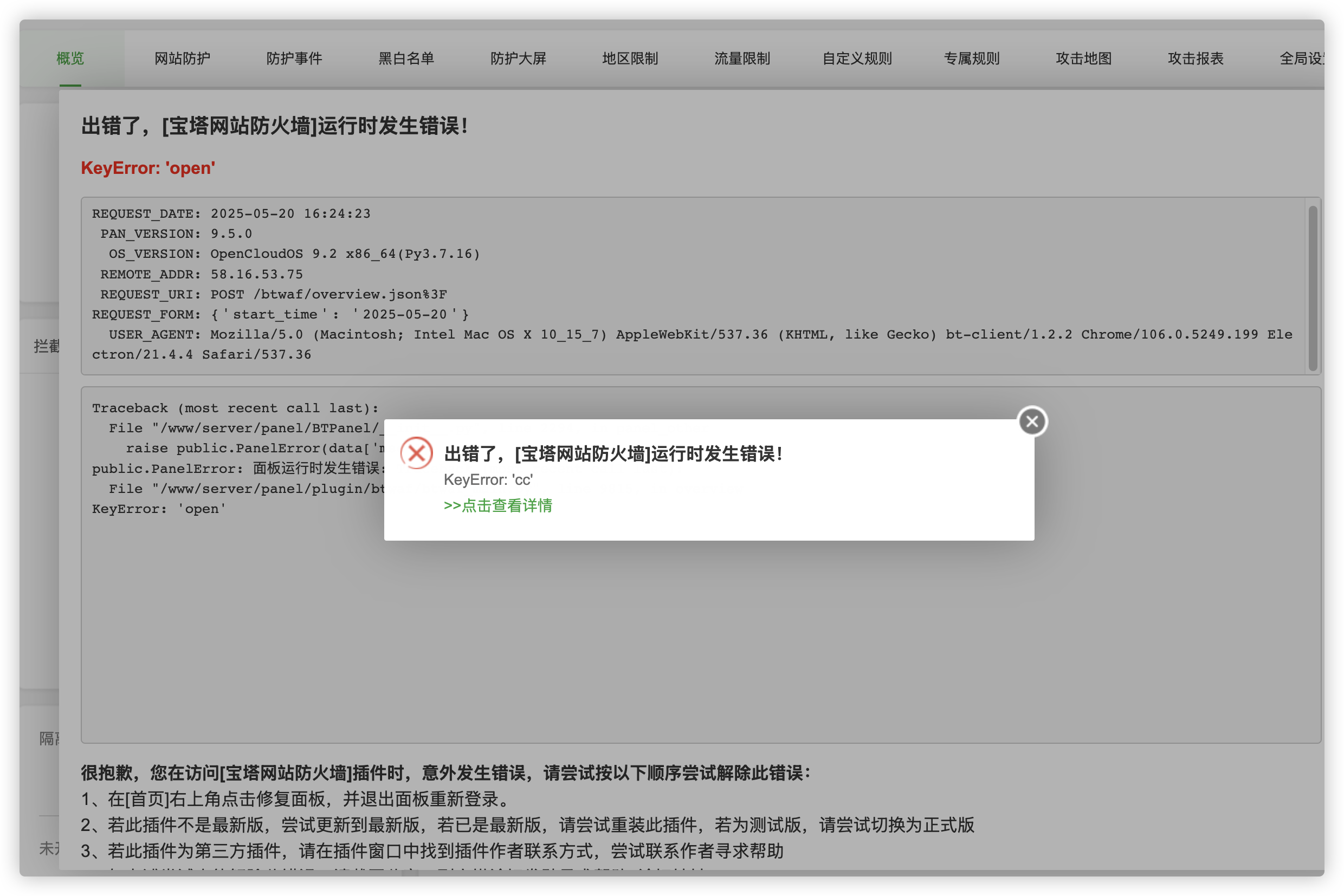Open the 流量限制 tab
The width and height of the screenshot is (1344, 896).
pyautogui.click(x=742, y=59)
